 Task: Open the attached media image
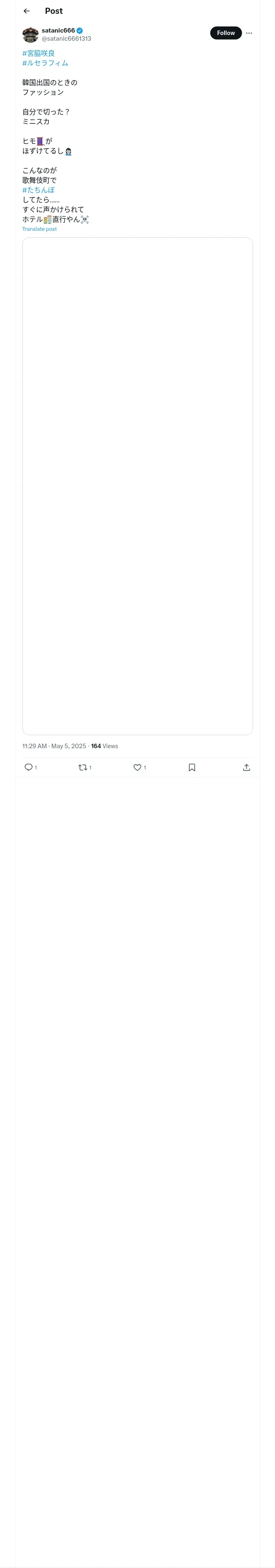point(137,486)
